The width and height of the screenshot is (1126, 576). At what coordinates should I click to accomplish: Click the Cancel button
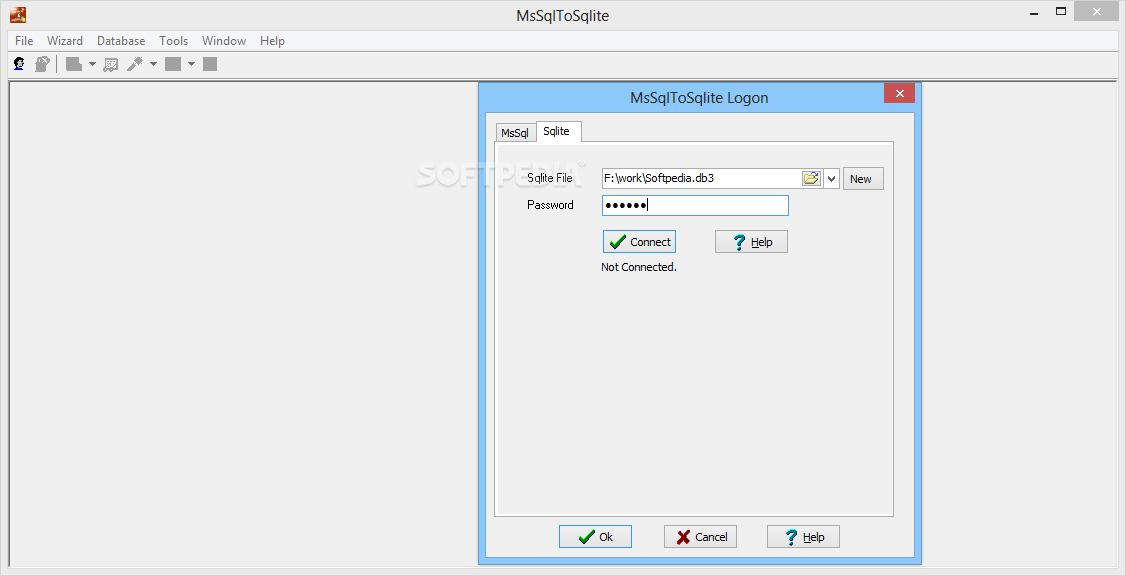pos(700,536)
